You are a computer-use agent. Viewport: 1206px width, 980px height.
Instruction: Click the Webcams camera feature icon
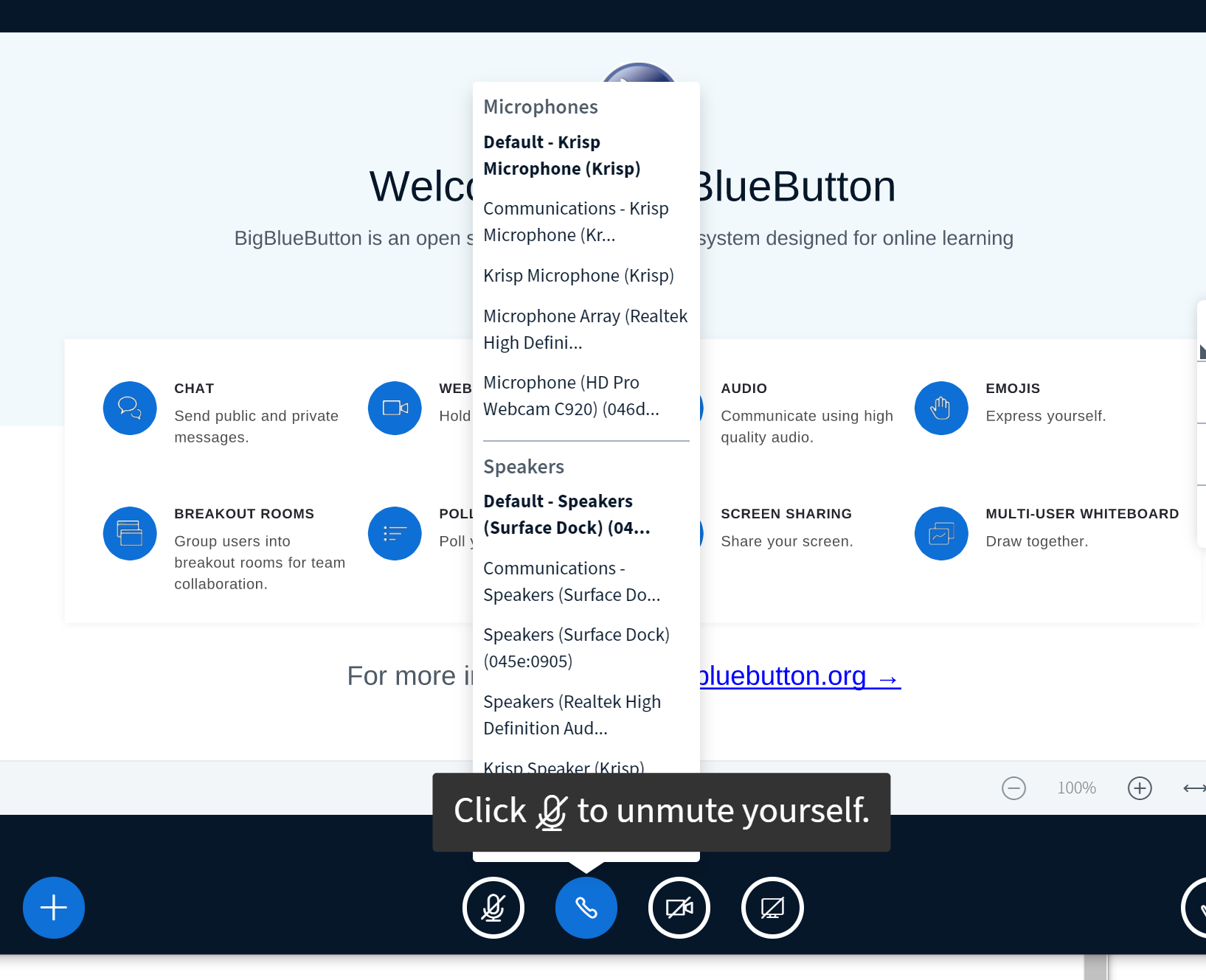click(395, 408)
